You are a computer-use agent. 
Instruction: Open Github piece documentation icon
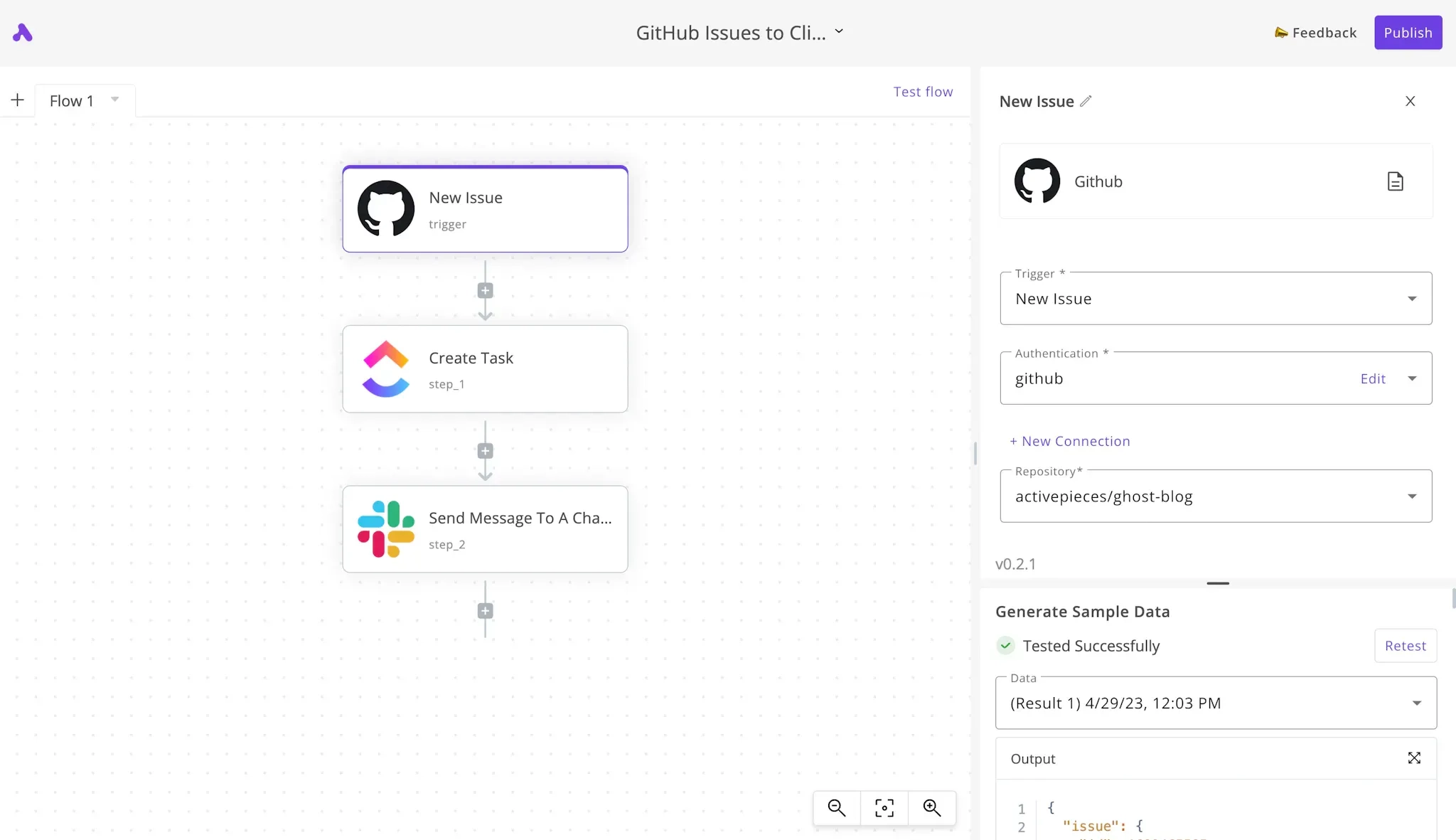[1396, 181]
